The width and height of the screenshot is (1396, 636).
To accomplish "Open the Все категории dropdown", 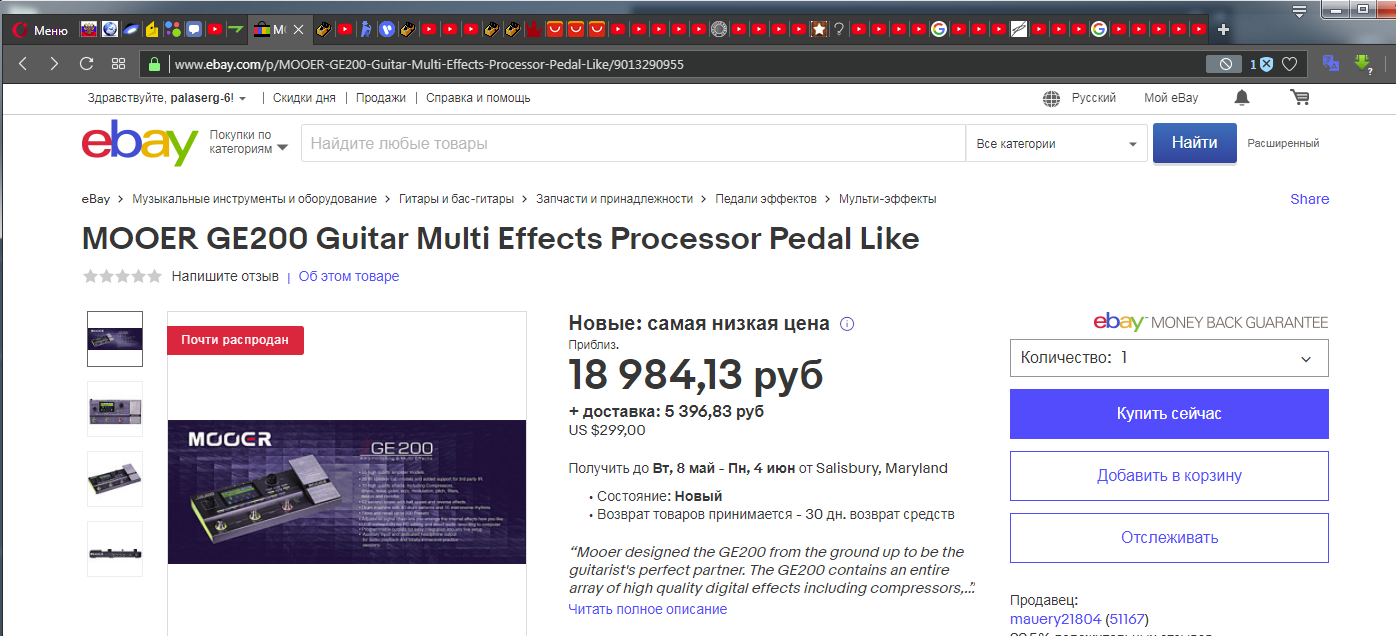I will (1056, 143).
